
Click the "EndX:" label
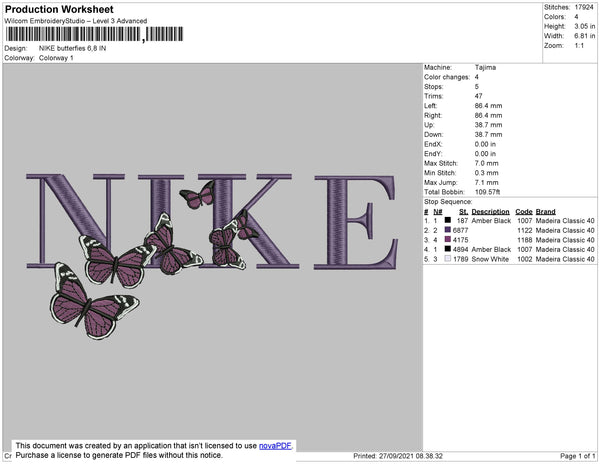coord(433,144)
